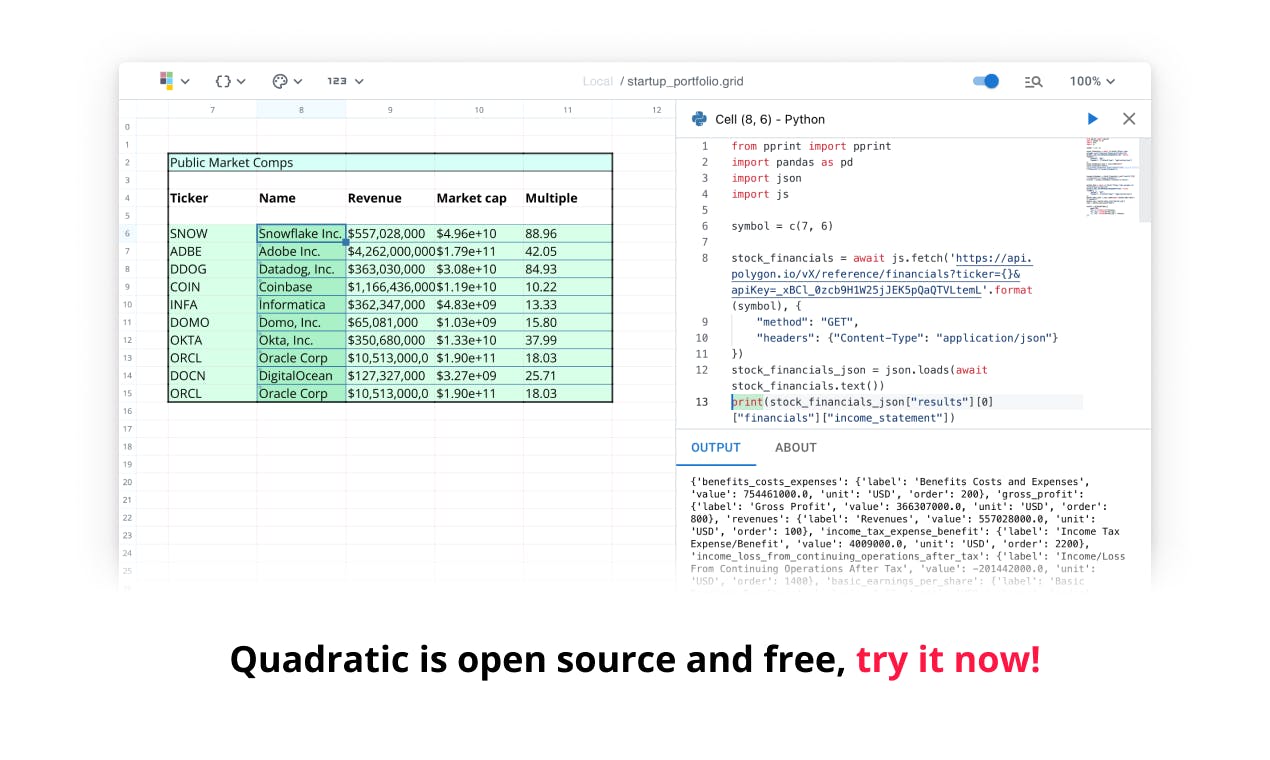This screenshot has width=1270, height=760.
Task: Open the code cell braces menu
Action: pos(230,81)
